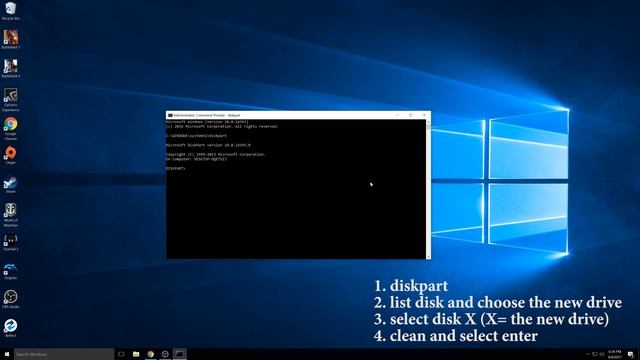Close the Command Prompt window
This screenshot has height=360, width=640.
[x=424, y=115]
